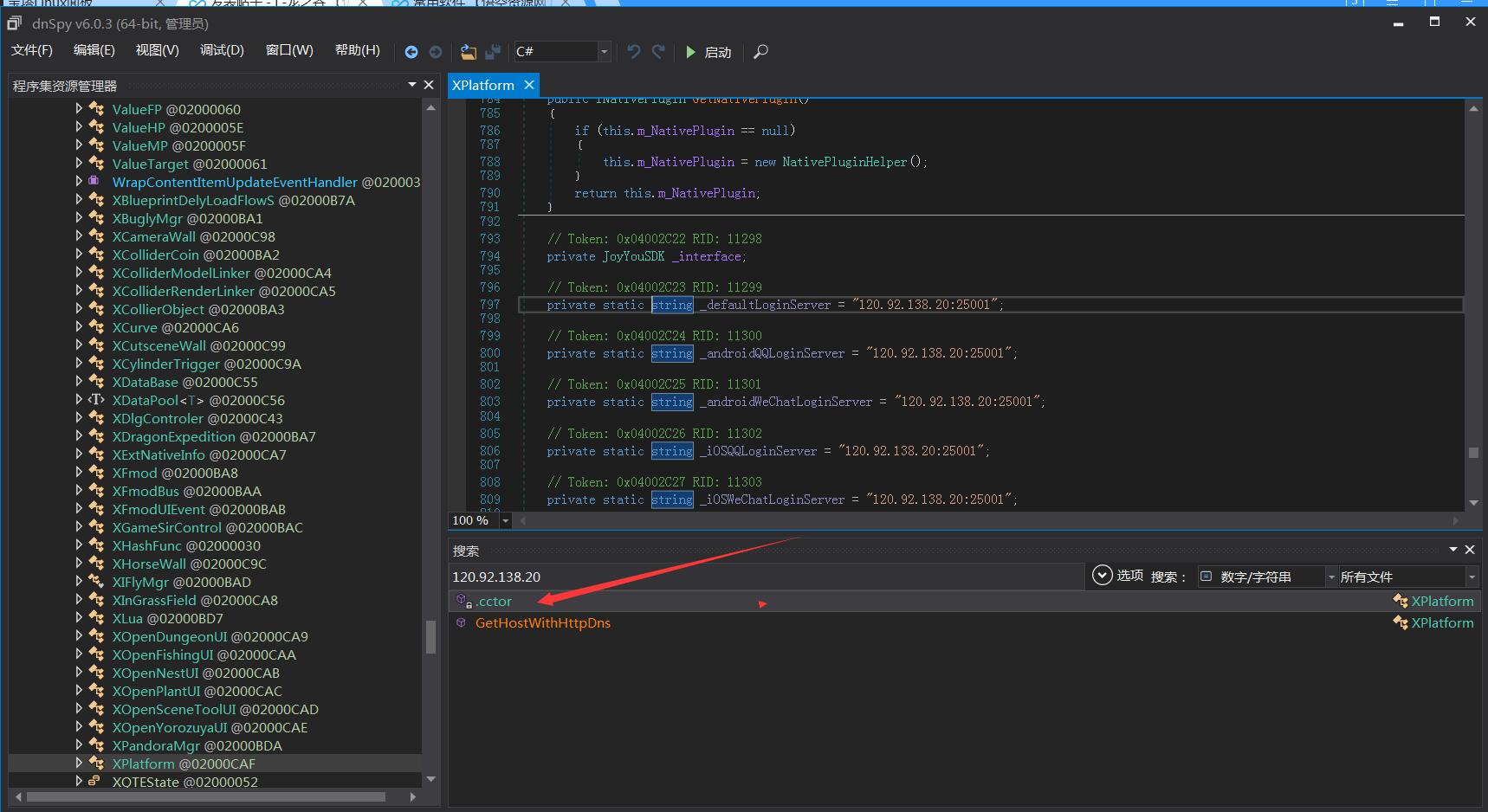Expand the XCameraWall tree node
Viewport: 1488px width, 812px height.
click(x=79, y=235)
